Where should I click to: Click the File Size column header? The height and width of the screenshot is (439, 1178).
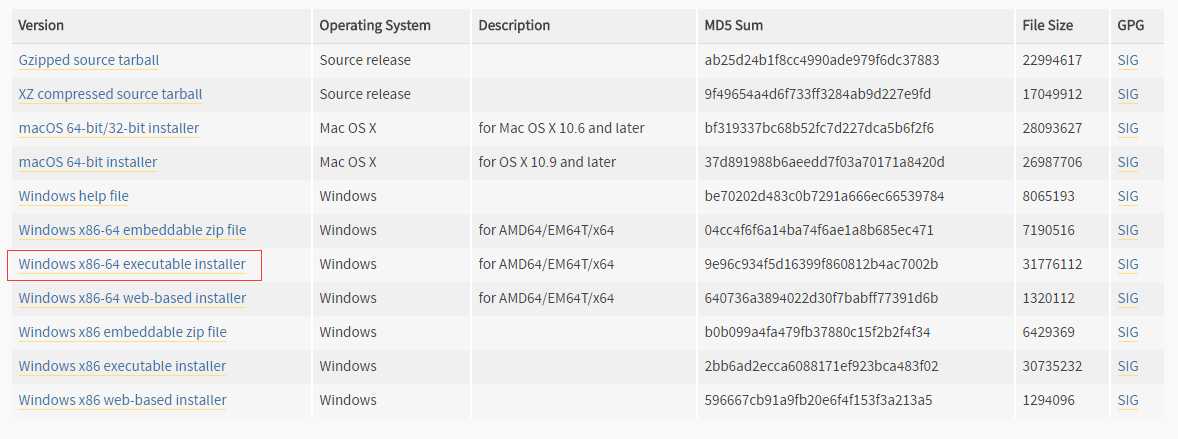(1047, 26)
